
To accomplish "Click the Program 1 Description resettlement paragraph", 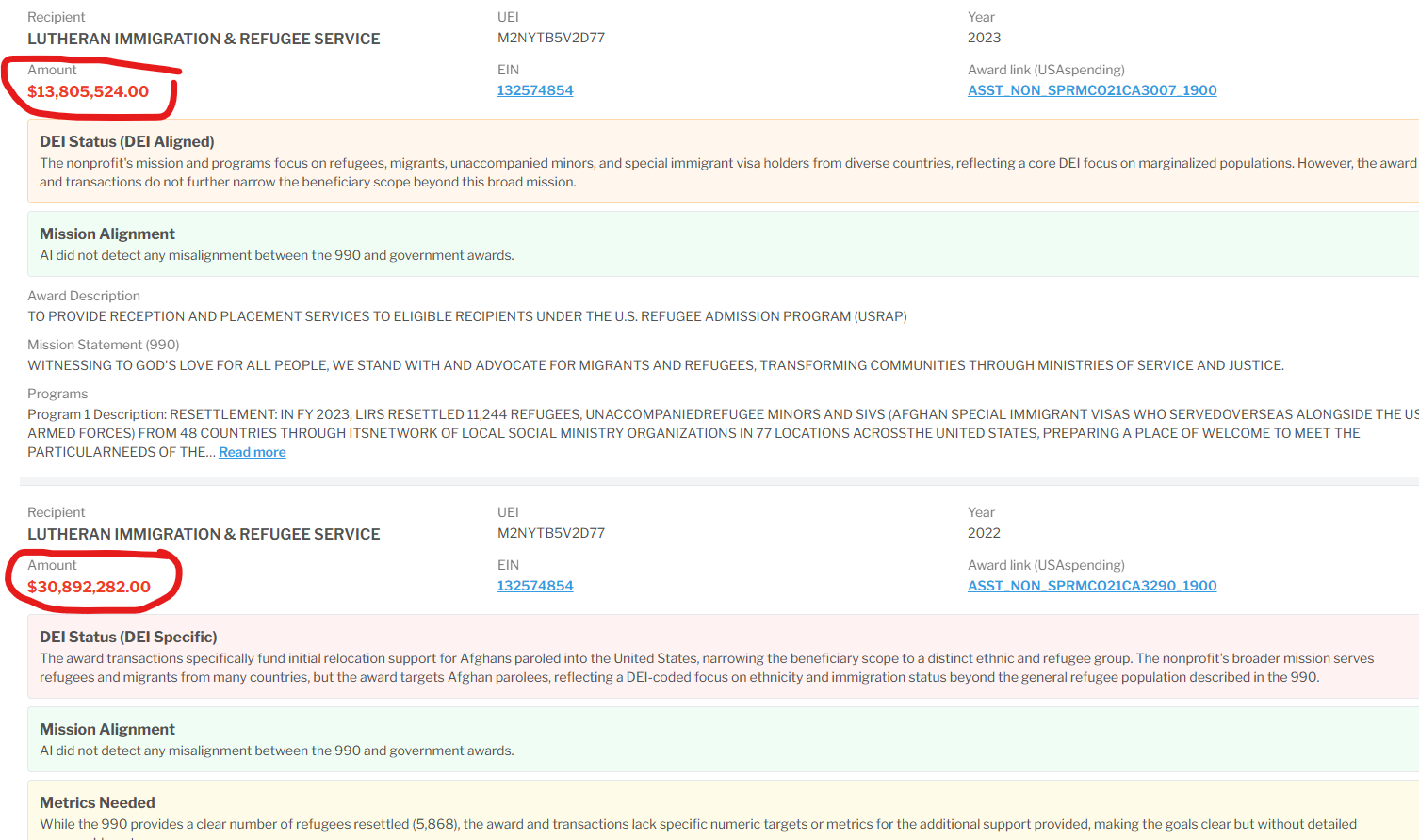I will coord(723,433).
